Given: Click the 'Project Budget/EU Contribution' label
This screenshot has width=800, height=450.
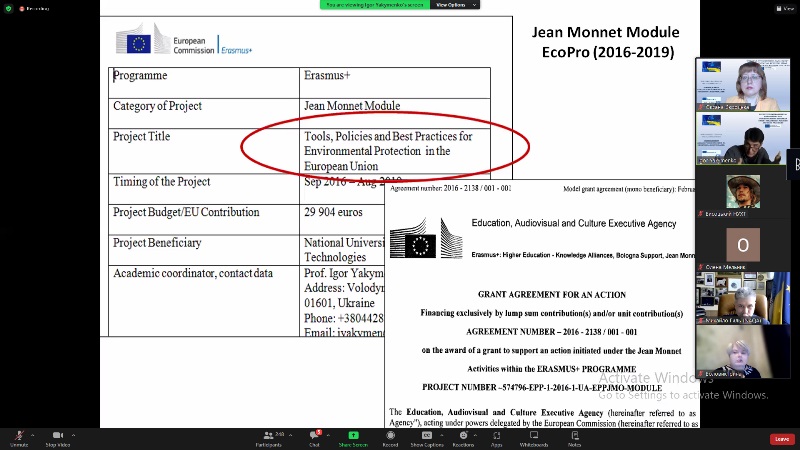Looking at the screenshot, I should pos(186,212).
